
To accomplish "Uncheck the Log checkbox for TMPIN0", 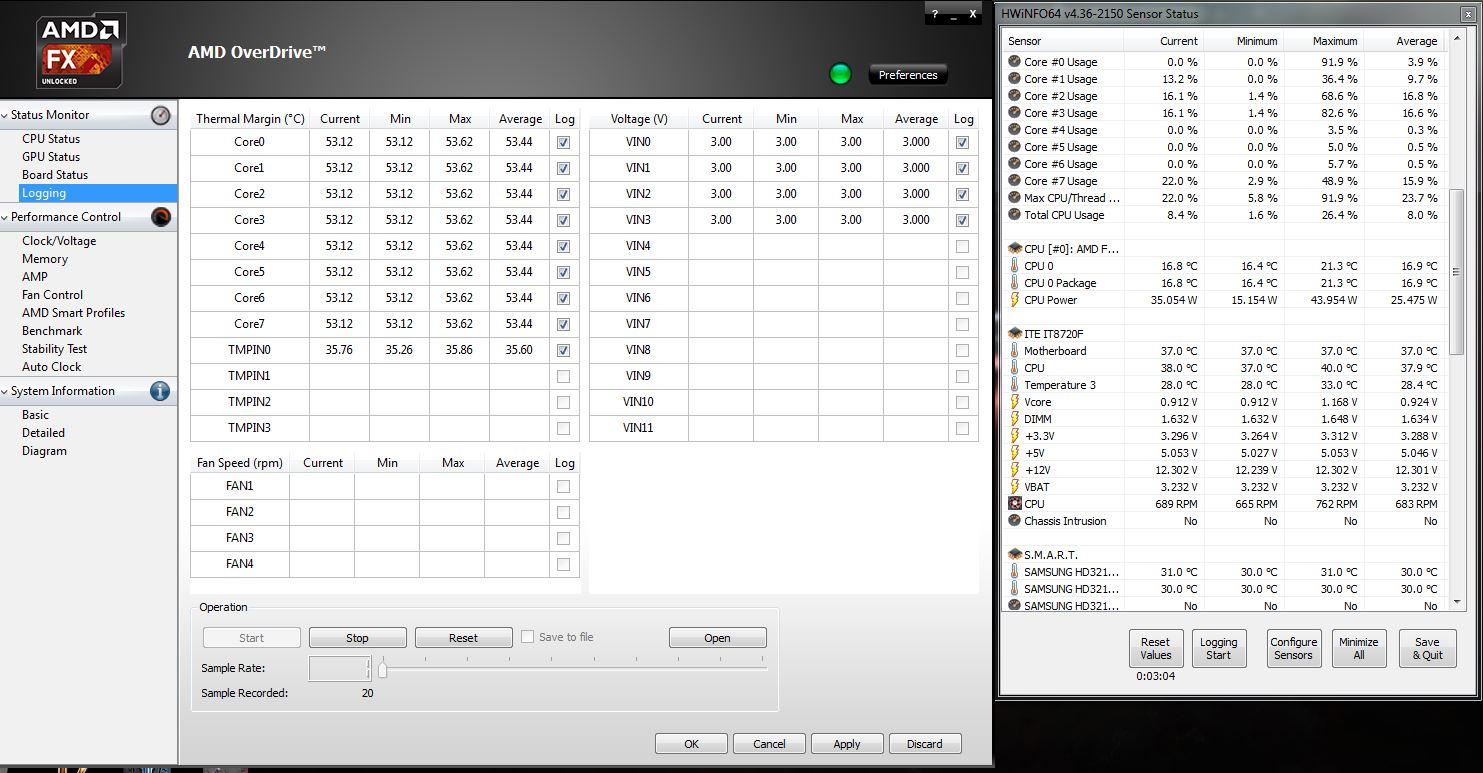I will point(563,350).
